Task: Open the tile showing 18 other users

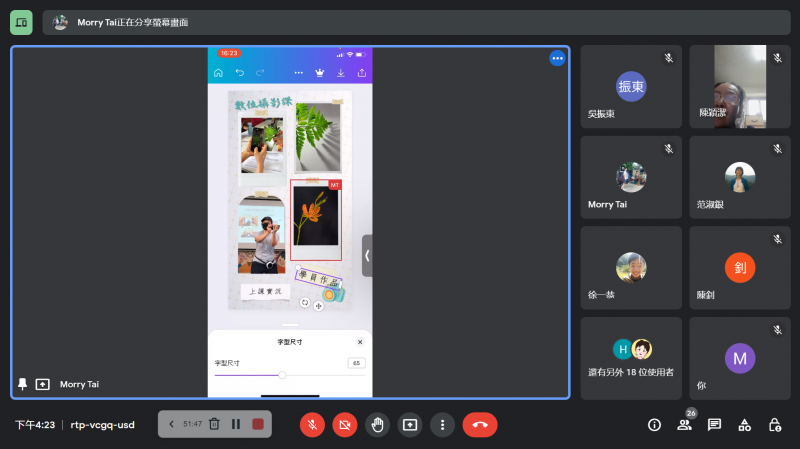Action: pos(631,358)
